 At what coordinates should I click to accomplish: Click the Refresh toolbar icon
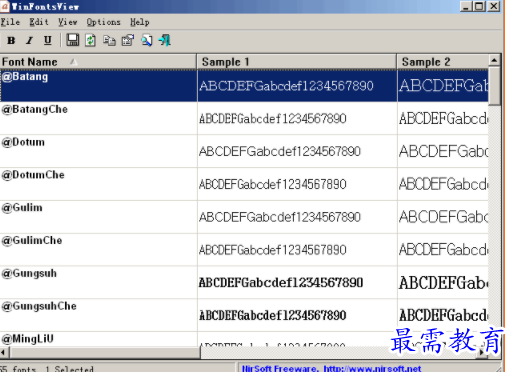90,40
